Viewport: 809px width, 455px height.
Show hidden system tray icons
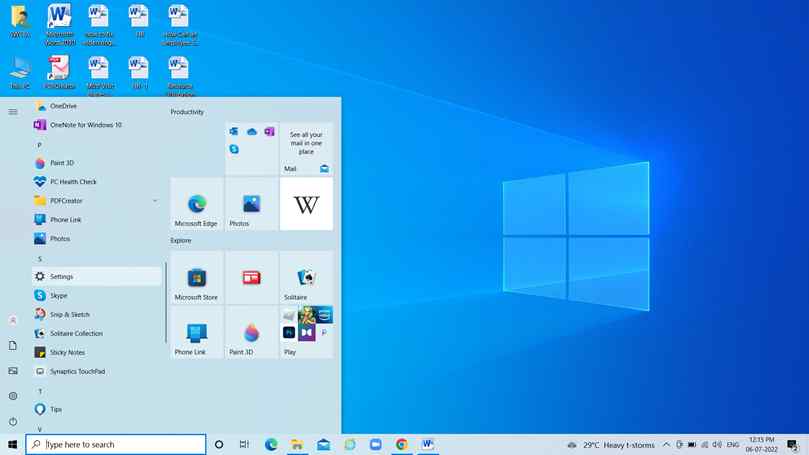(x=666, y=445)
